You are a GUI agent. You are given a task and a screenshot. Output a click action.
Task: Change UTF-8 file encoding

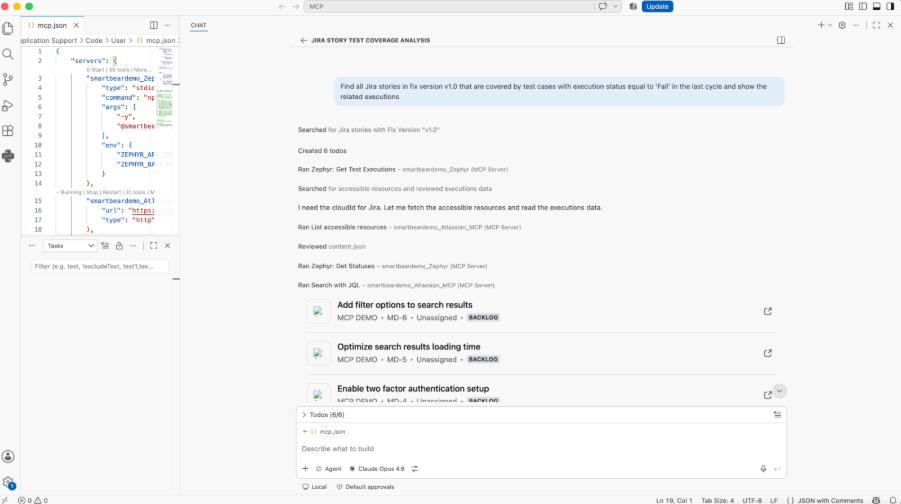point(752,501)
